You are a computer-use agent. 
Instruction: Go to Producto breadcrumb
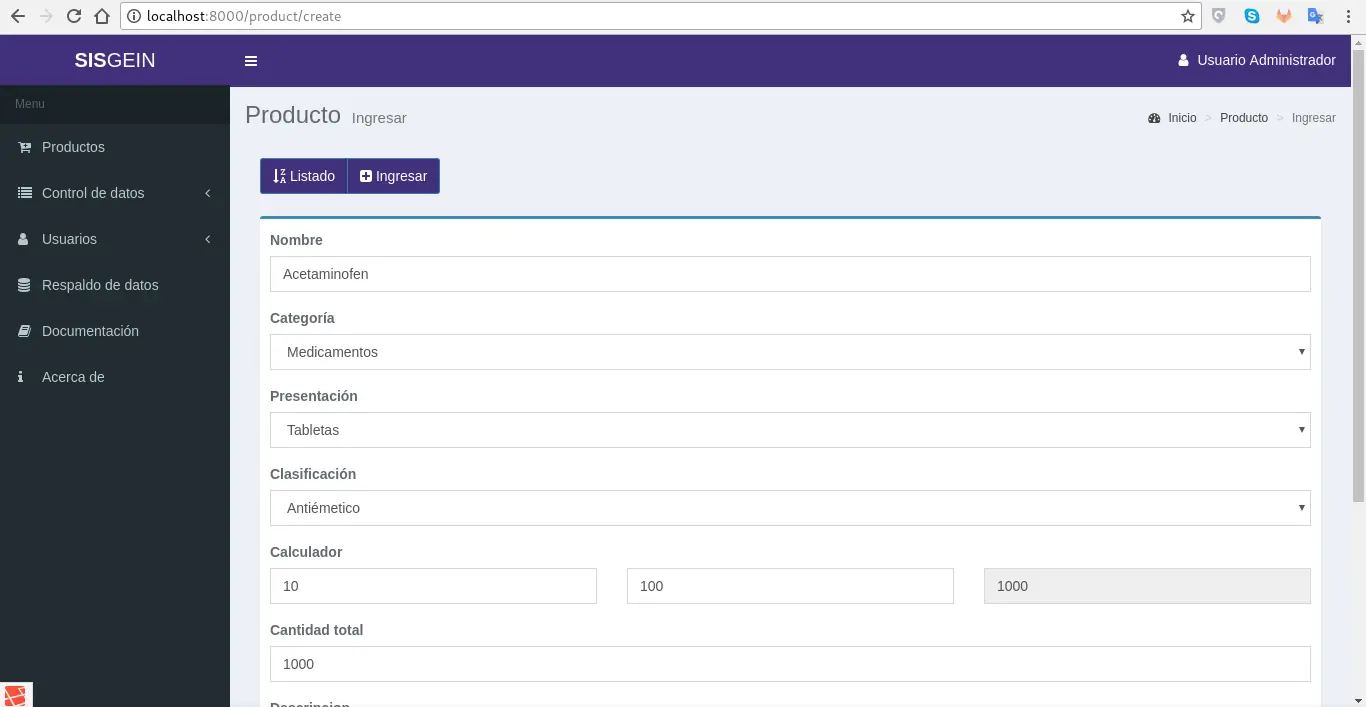point(1244,118)
